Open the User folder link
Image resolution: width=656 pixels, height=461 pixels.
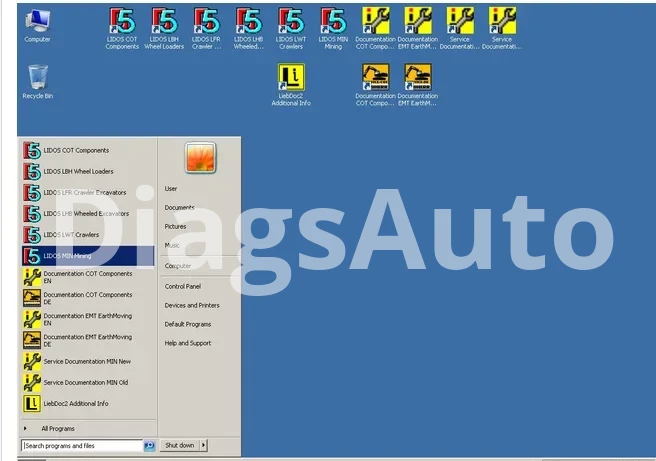171,189
